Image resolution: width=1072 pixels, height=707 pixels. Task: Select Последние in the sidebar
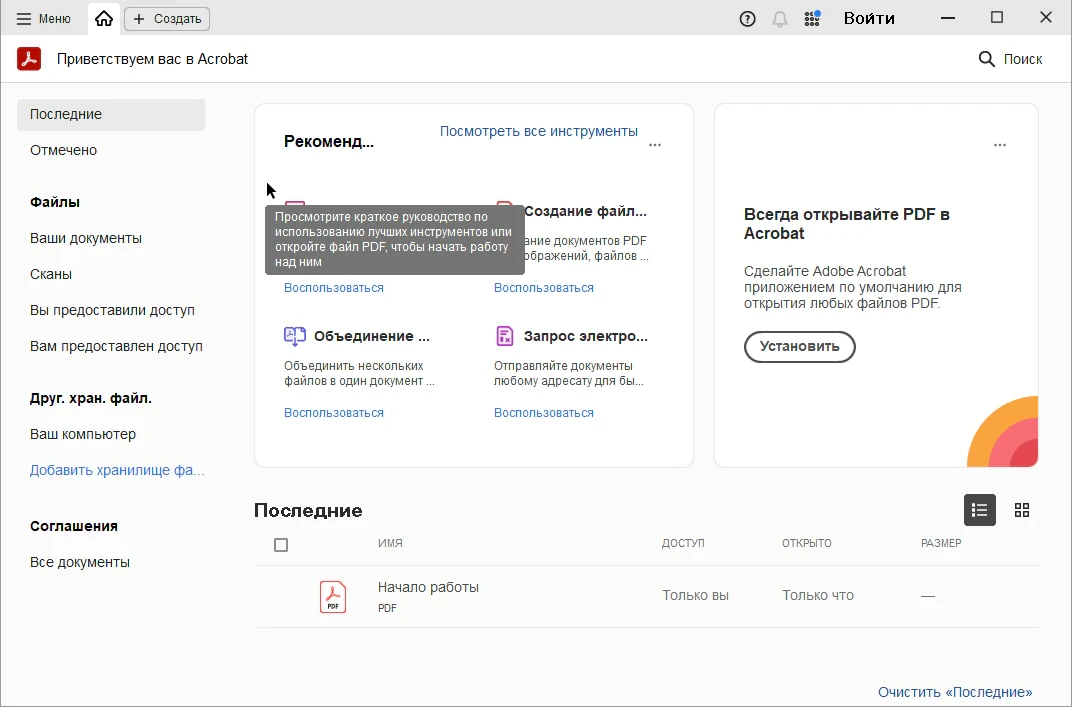pyautogui.click(x=111, y=114)
